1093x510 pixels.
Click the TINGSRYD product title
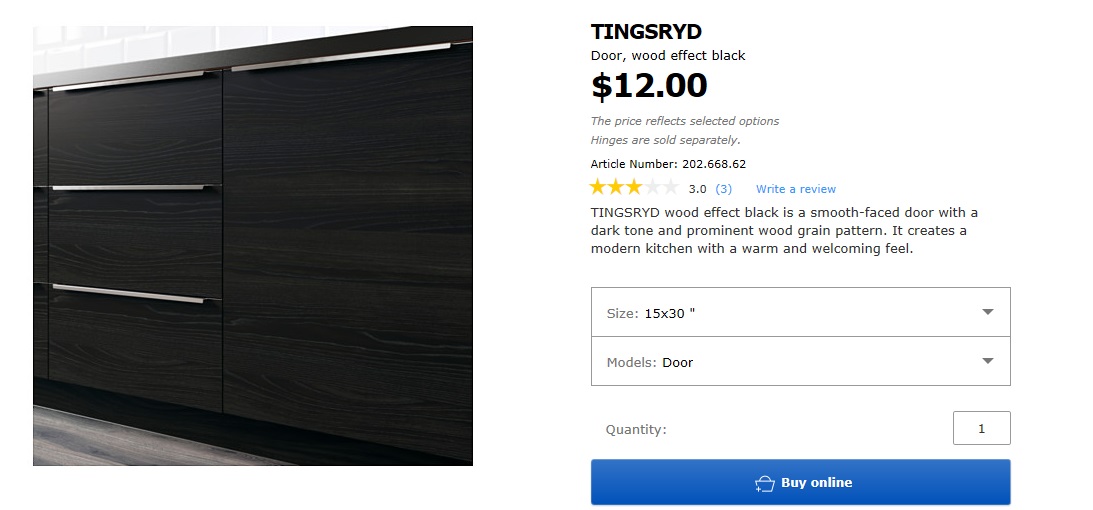(645, 32)
